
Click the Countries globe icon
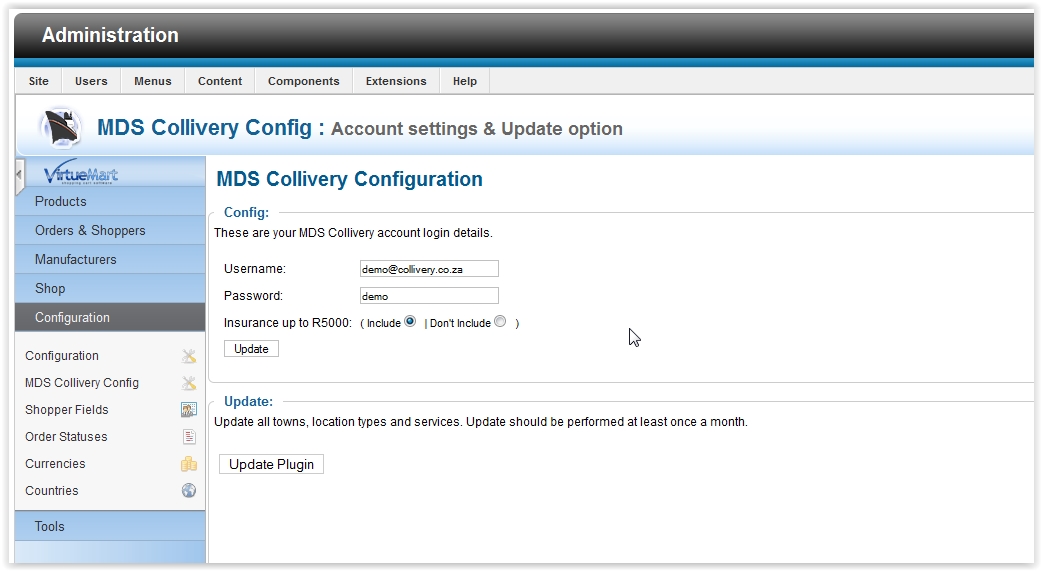[x=189, y=491]
